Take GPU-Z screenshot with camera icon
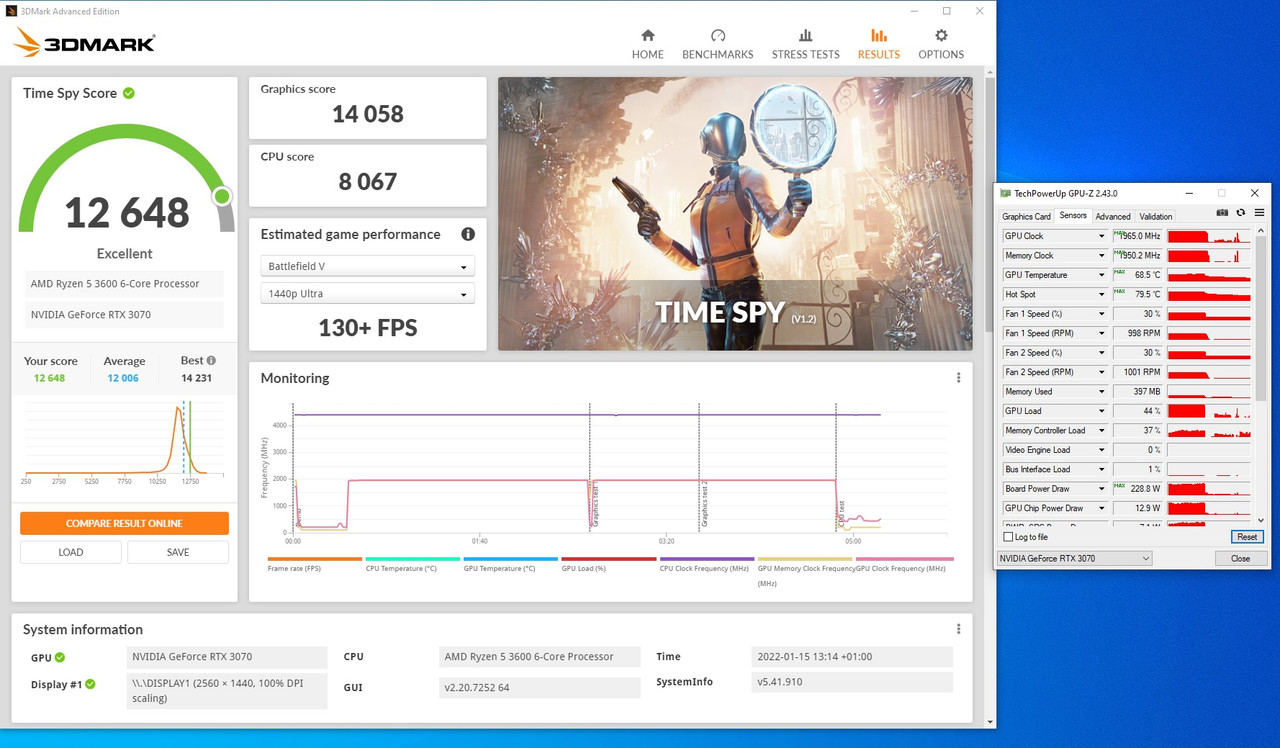This screenshot has width=1280, height=748. (1222, 213)
